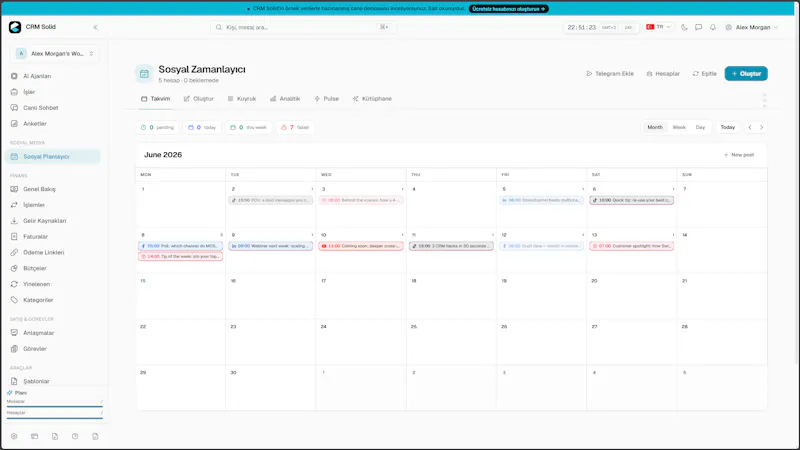This screenshot has height=450, width=800.
Task: Go to previous month with left chevron
Action: coord(749,127)
